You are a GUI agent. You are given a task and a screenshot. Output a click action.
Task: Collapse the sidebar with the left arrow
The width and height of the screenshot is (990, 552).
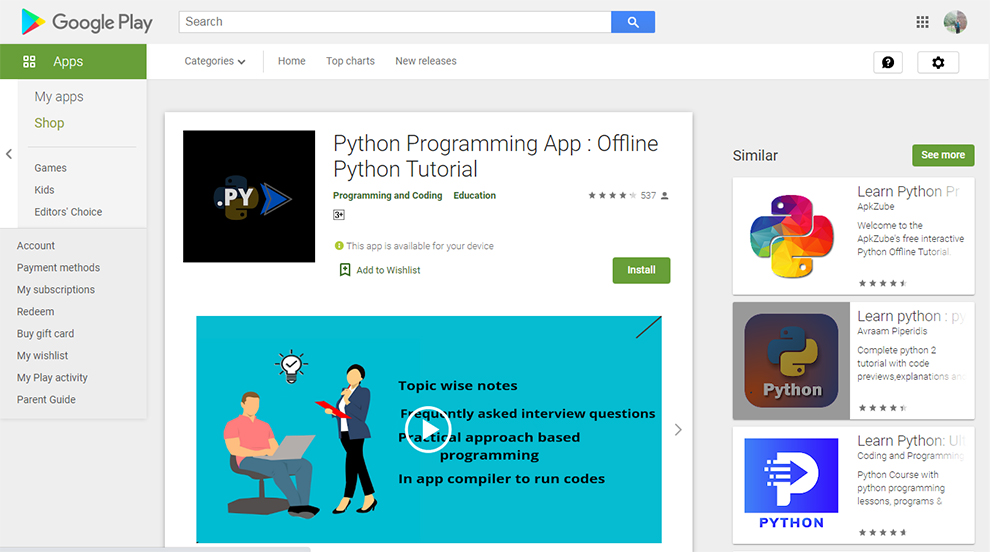tap(9, 153)
